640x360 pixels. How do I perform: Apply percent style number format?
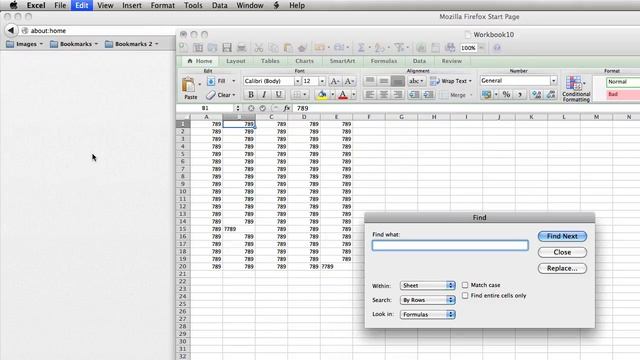pos(507,95)
